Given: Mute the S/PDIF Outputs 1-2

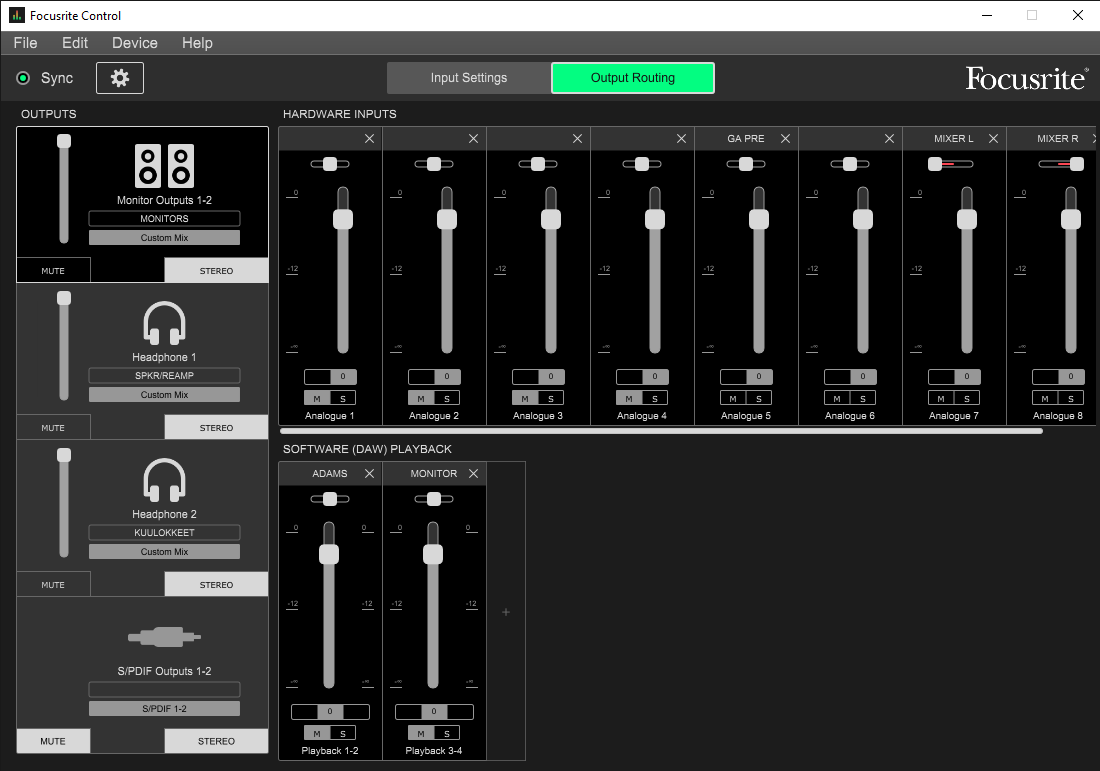Looking at the screenshot, I should tap(53, 741).
